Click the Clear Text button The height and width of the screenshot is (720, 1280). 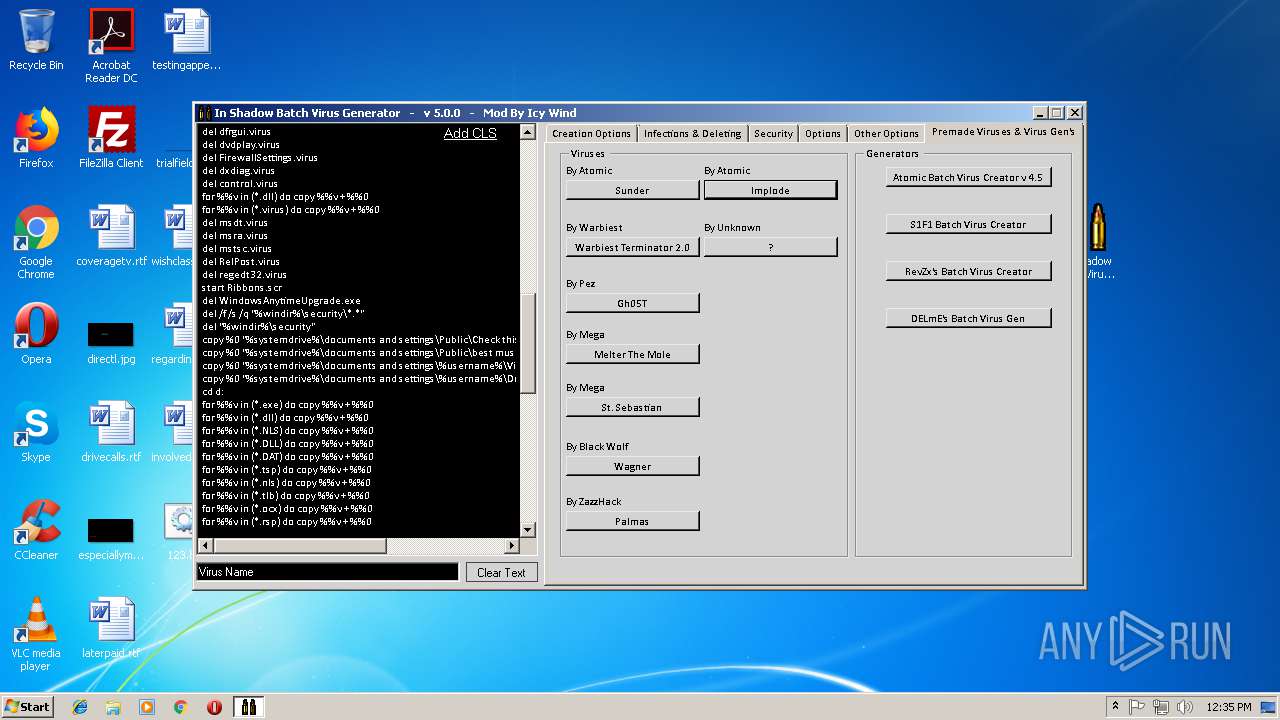point(501,572)
